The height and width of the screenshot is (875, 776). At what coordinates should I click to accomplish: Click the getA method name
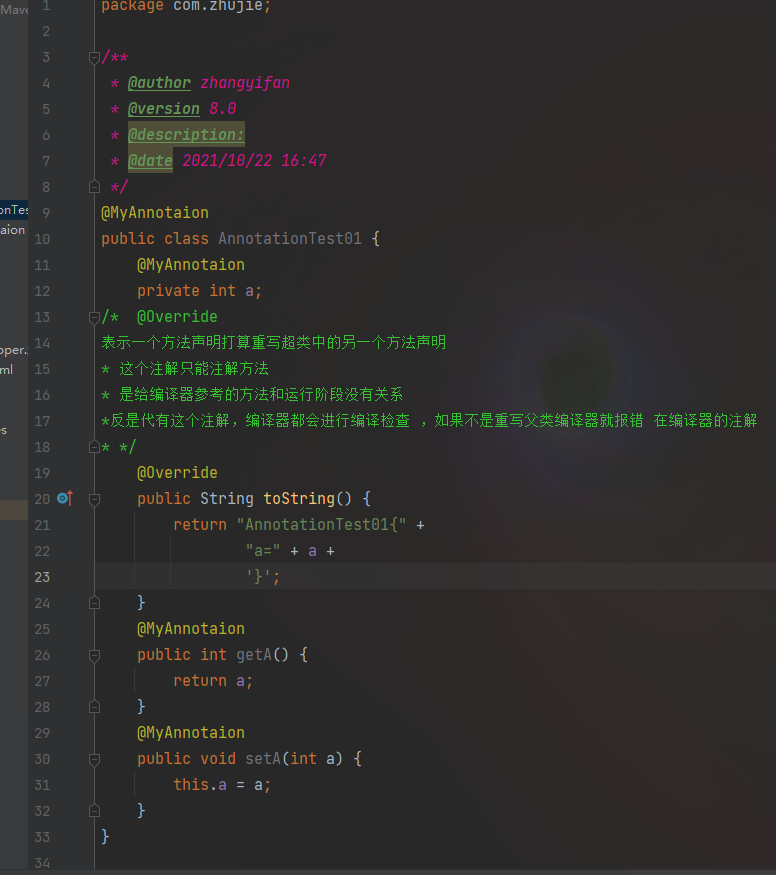254,655
